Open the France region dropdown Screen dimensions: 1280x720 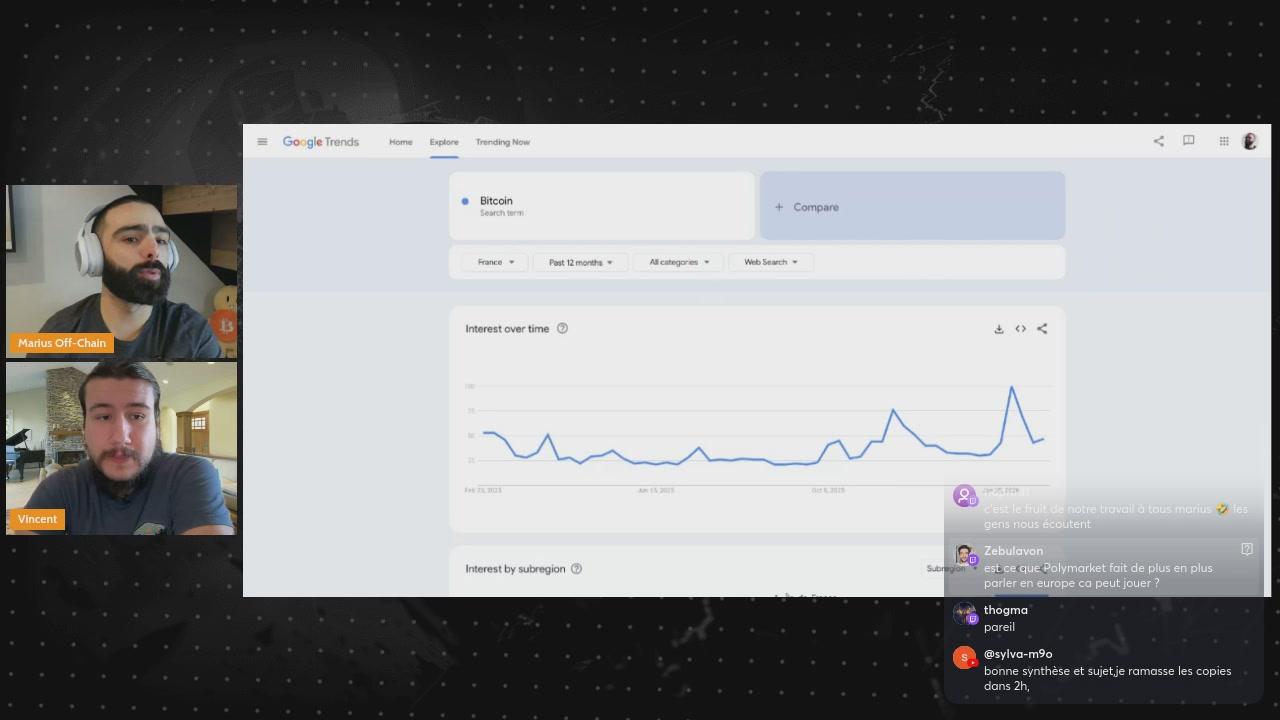point(495,262)
